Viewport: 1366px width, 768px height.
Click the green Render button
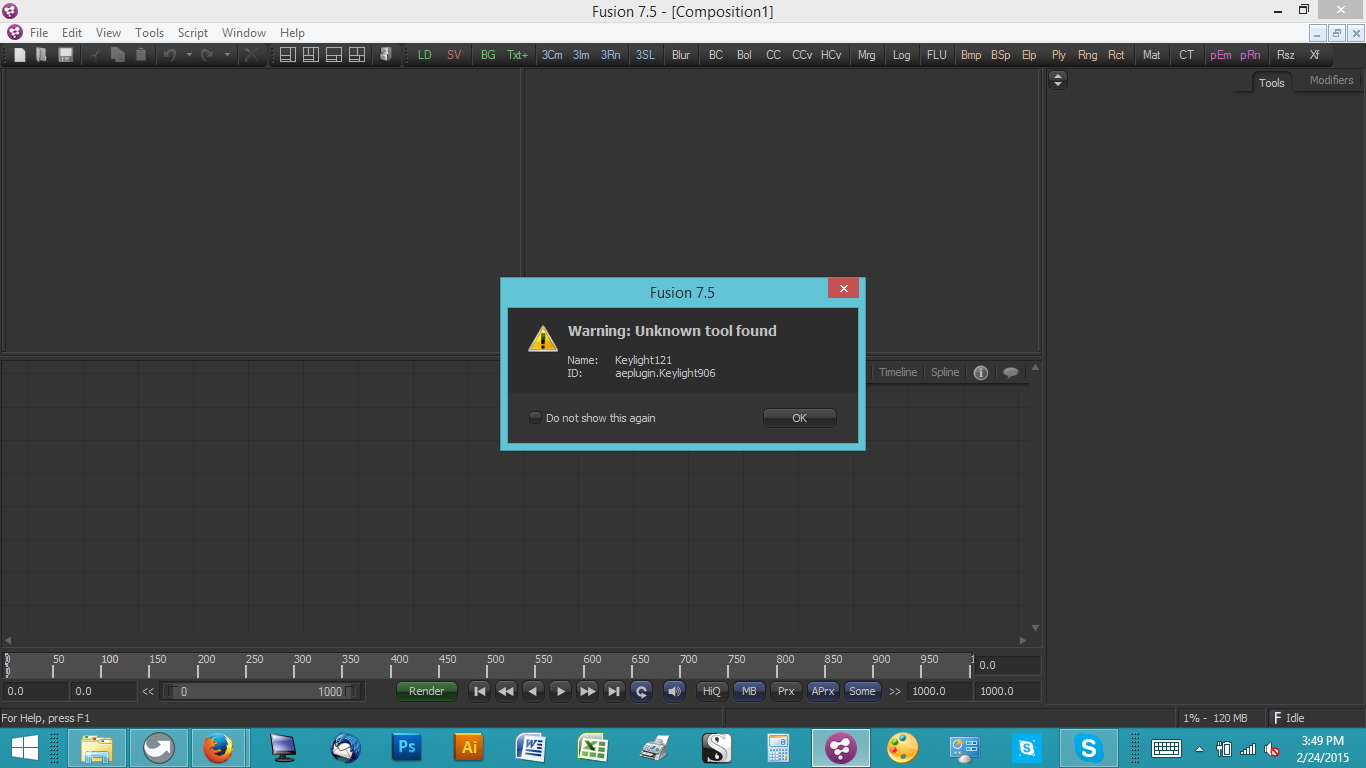click(x=427, y=691)
